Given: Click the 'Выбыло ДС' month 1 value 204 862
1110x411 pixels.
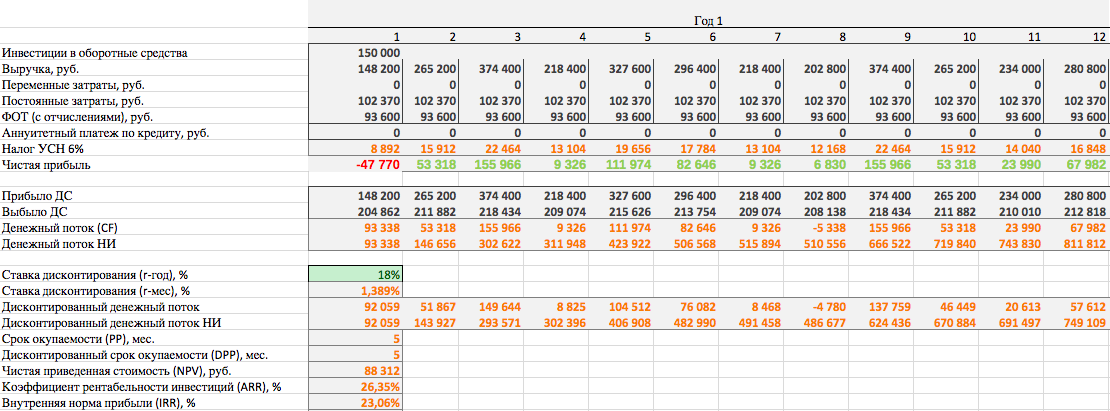Looking at the screenshot, I should [379, 212].
